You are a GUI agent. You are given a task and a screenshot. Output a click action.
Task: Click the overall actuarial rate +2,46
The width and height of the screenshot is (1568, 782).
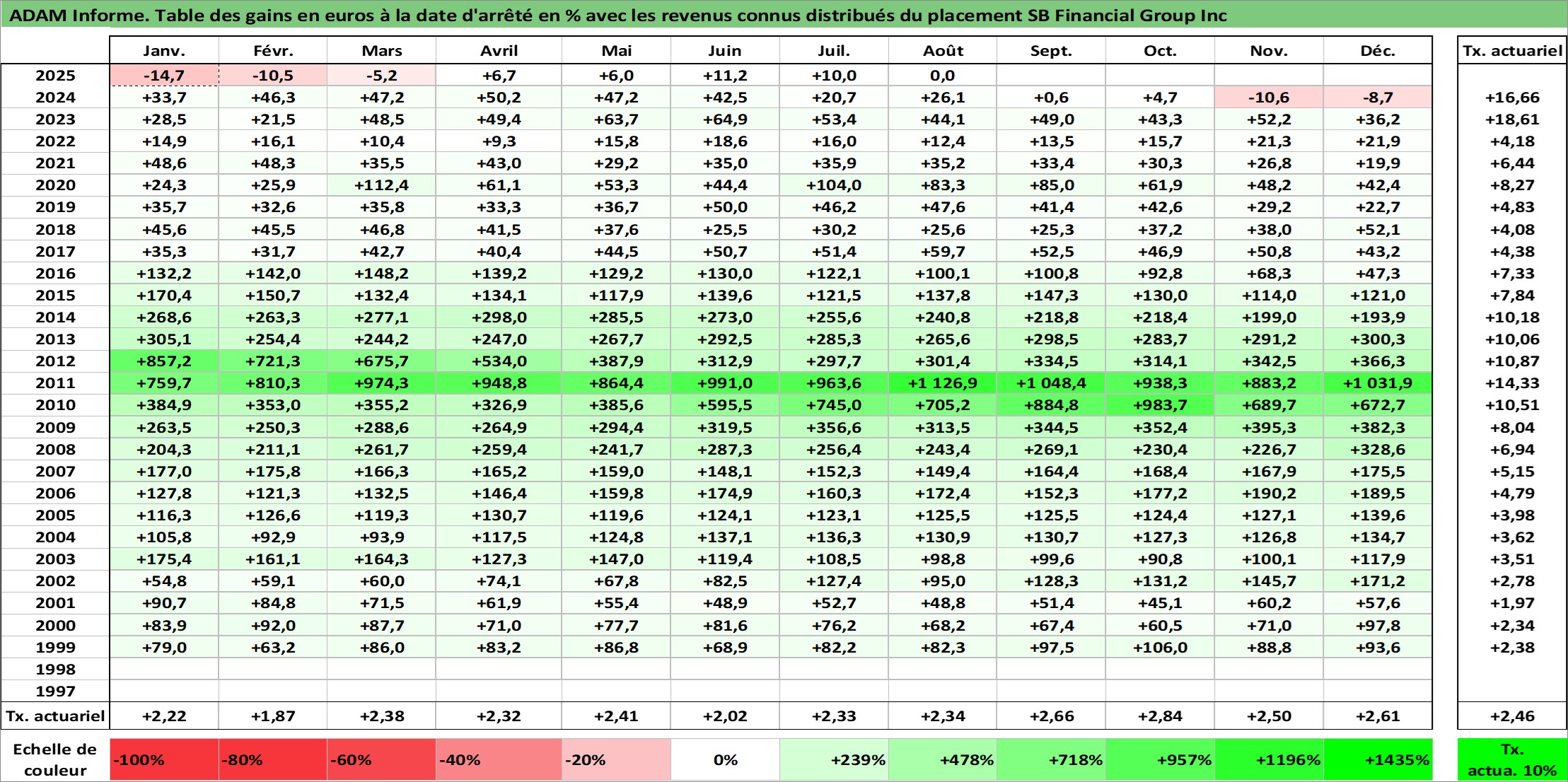(1512, 716)
